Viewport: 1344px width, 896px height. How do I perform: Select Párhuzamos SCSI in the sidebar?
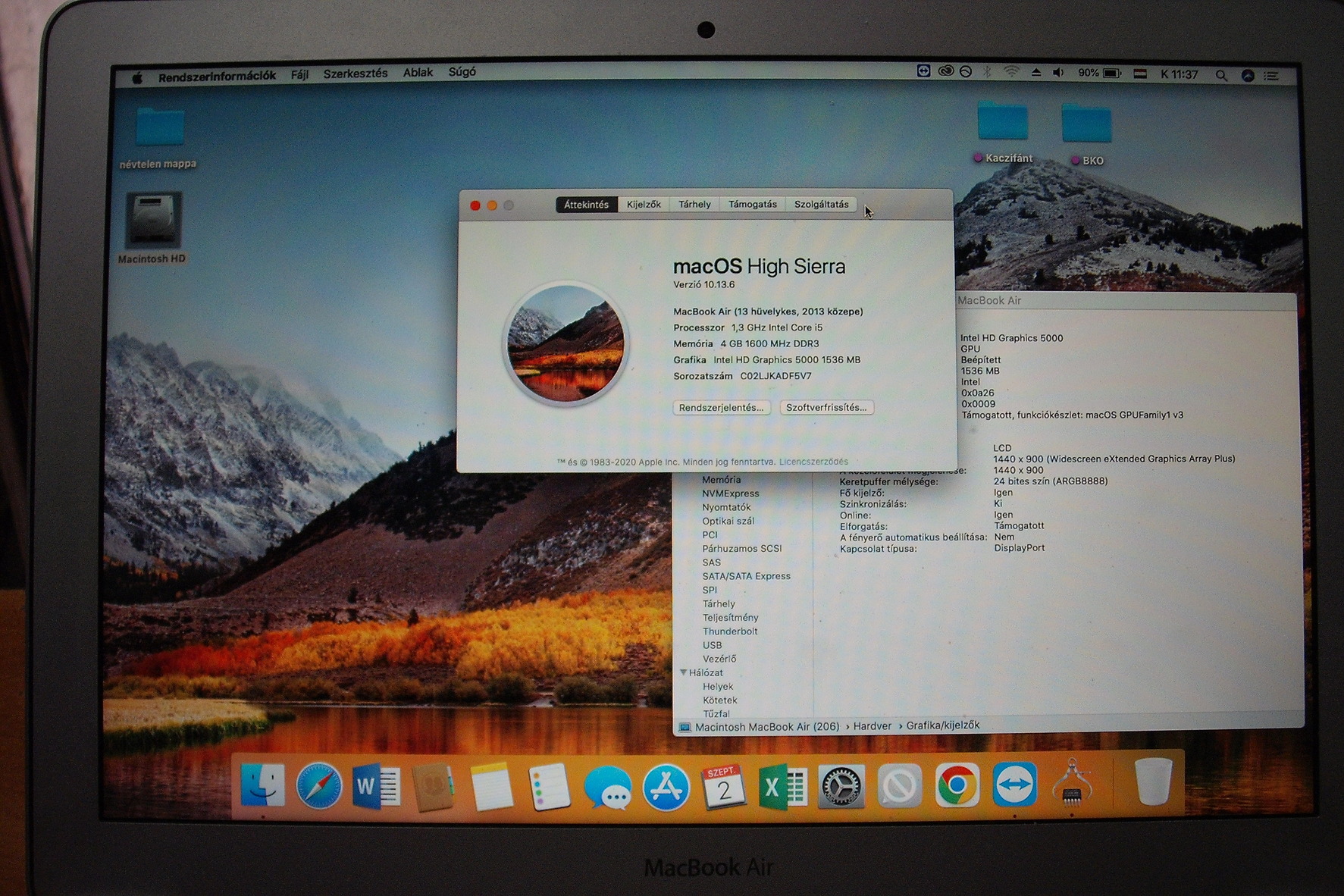[x=741, y=548]
